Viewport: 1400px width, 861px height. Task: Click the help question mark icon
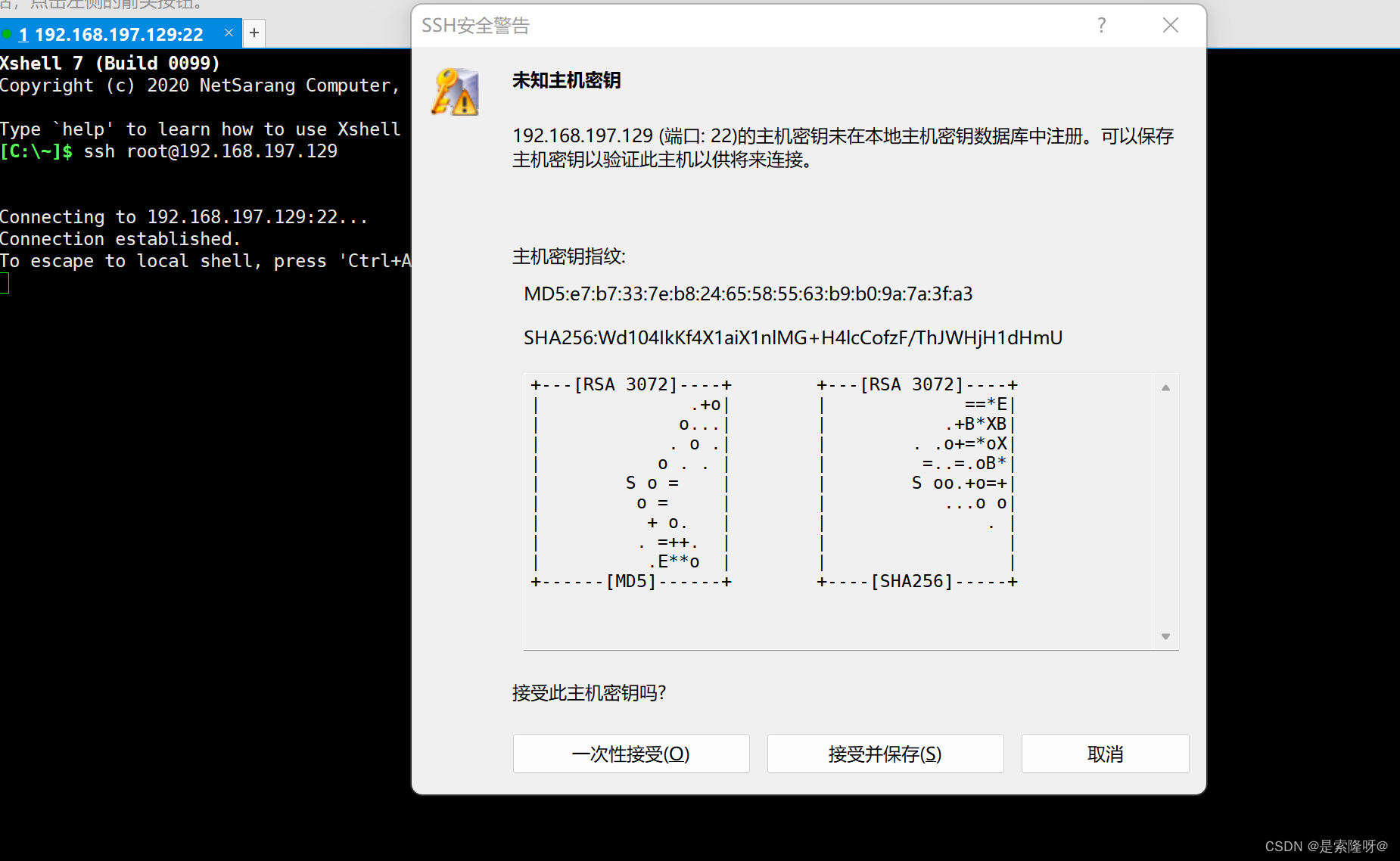1102,25
